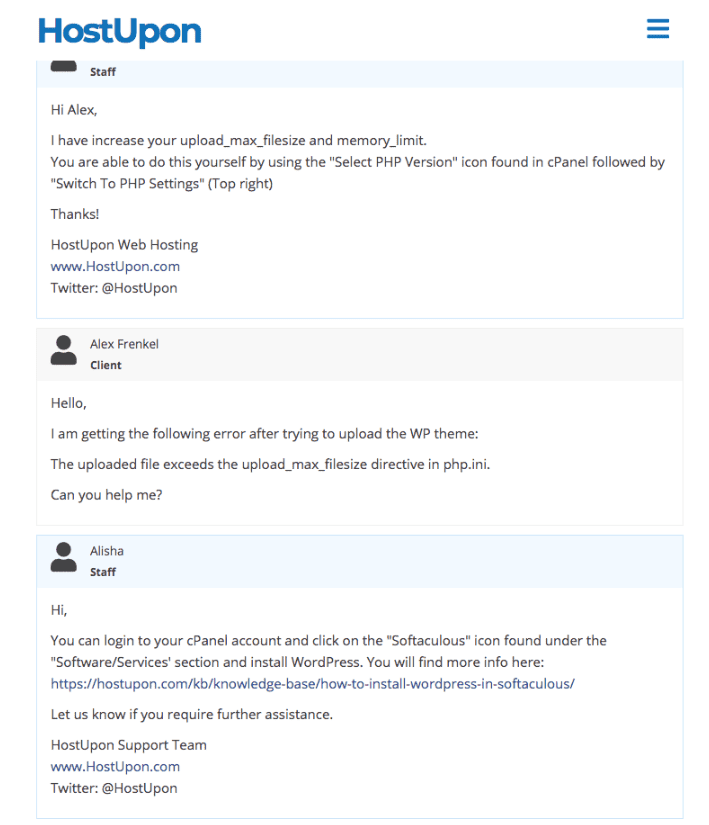
Task: Click the Alisha name label
Action: pos(107,551)
